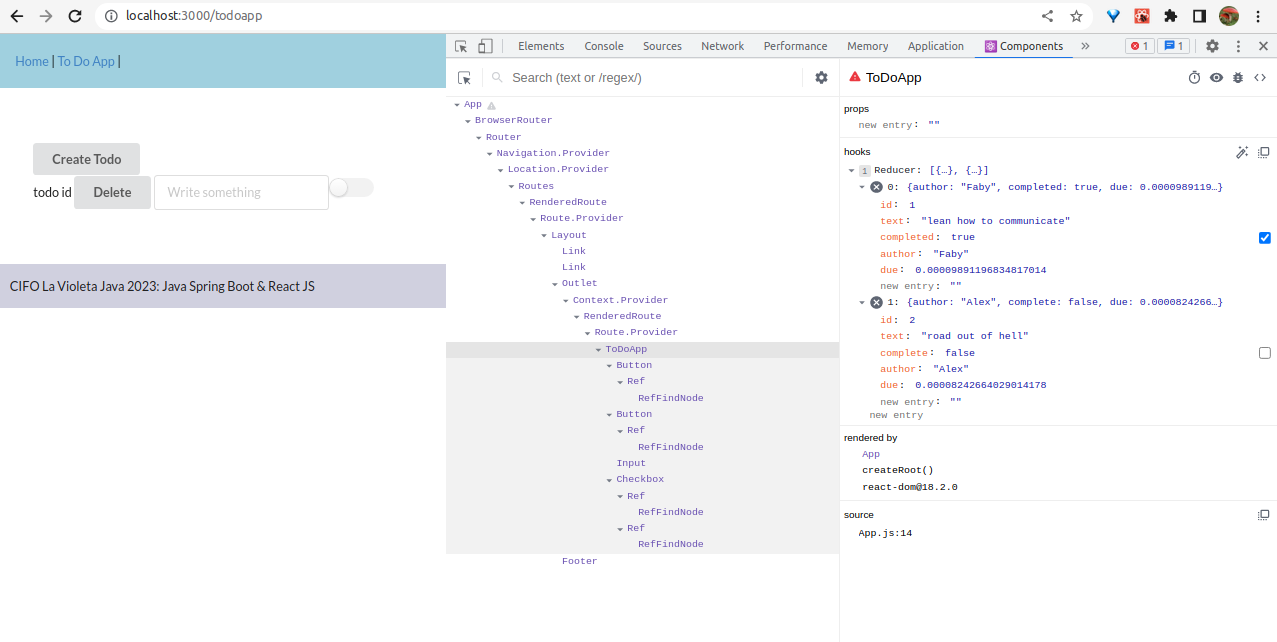Activate DevTools inspect element picker
Image resolution: width=1277 pixels, height=642 pixels.
point(461,46)
